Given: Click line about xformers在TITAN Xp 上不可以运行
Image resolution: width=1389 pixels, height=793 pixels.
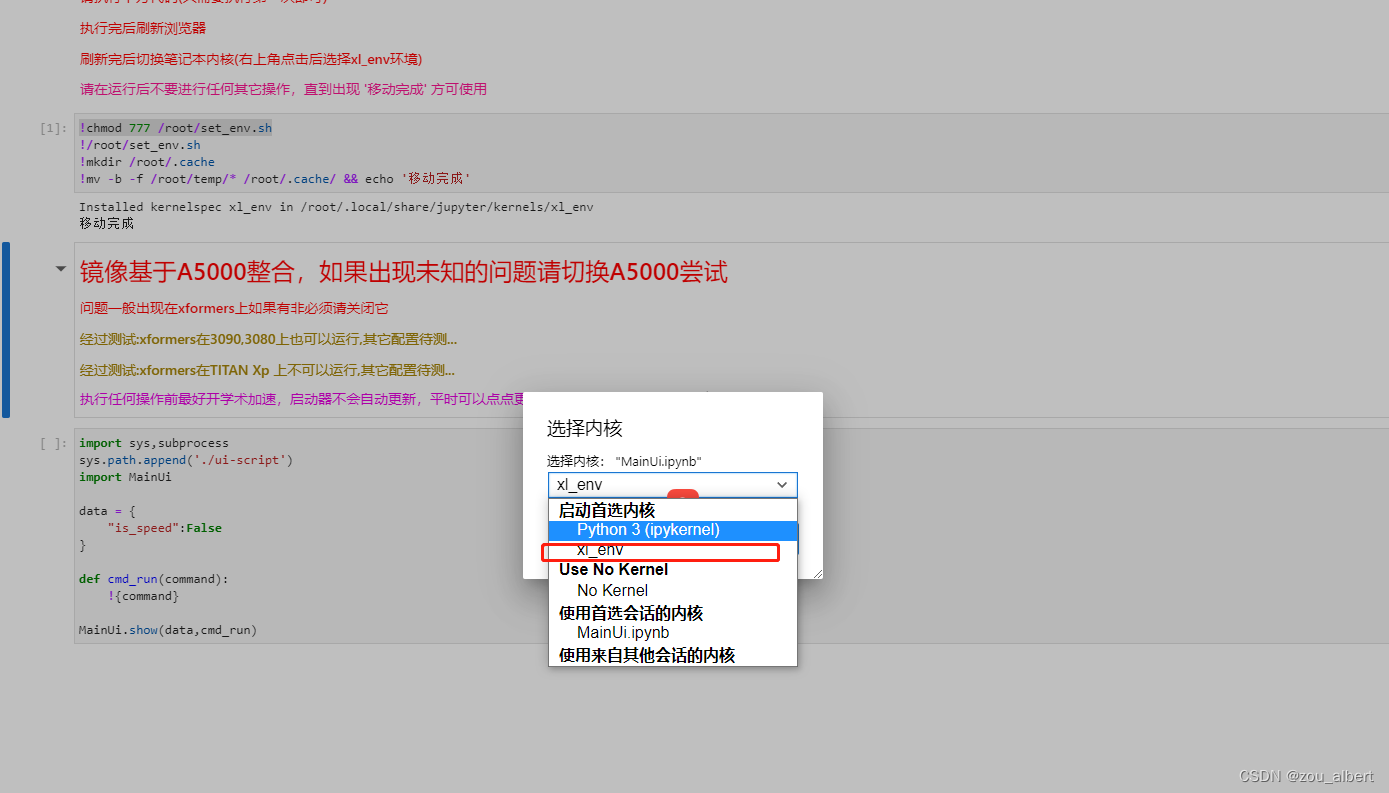Looking at the screenshot, I should tap(267, 370).
